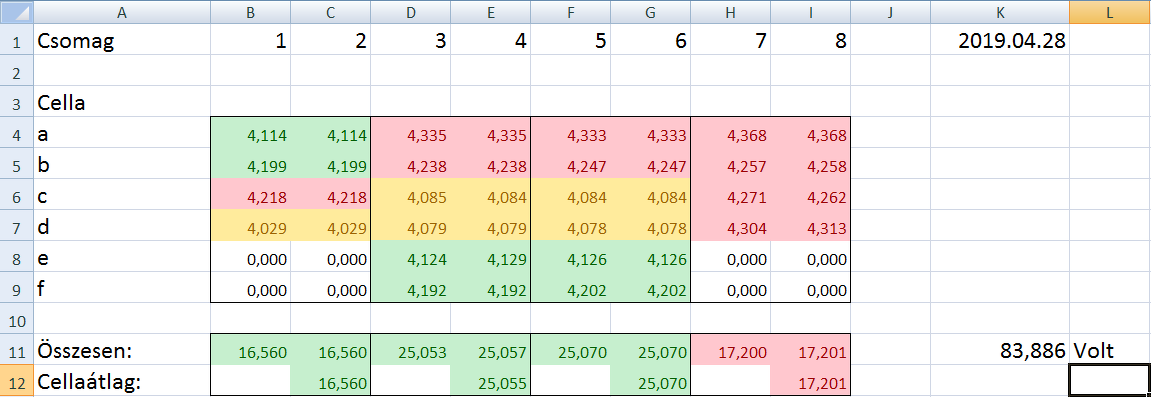The image size is (1151, 397).
Task: Select package number 5 cell in row 1
Action: (570, 41)
